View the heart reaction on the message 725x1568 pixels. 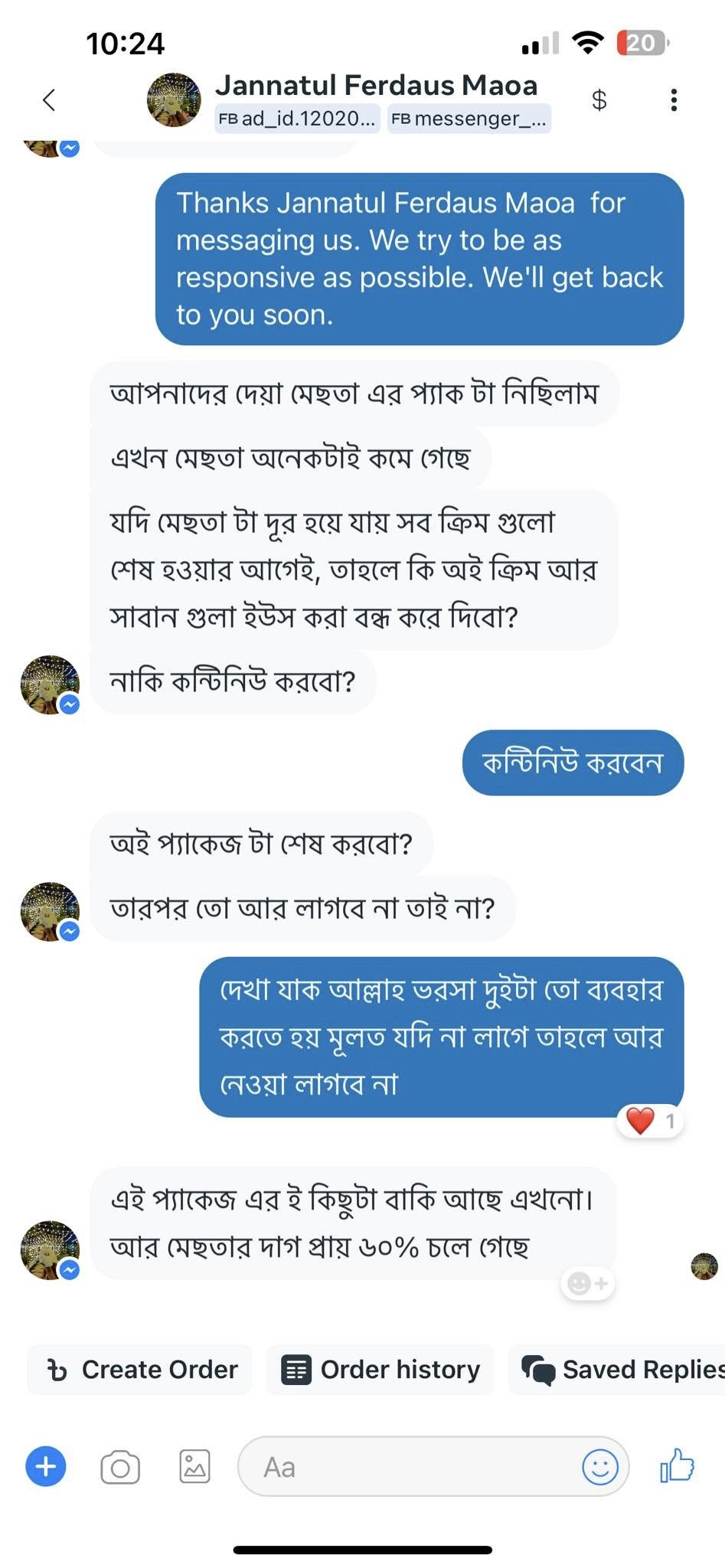coord(649,1122)
